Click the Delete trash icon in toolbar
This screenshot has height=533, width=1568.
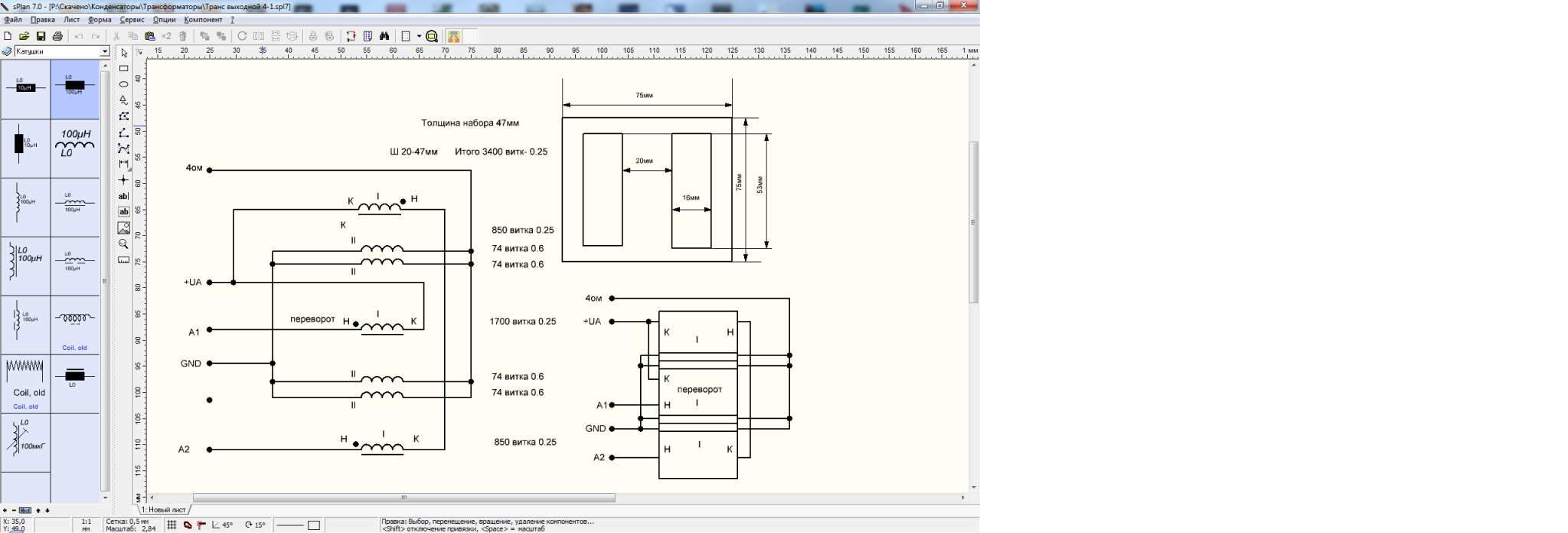click(183, 36)
